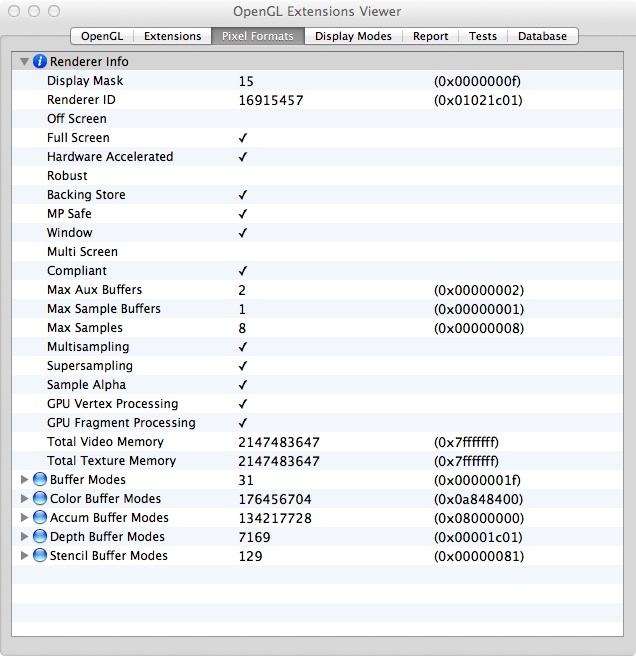Collapse the Renderer Info section triangle
This screenshot has height=656, width=636.
click(24, 62)
